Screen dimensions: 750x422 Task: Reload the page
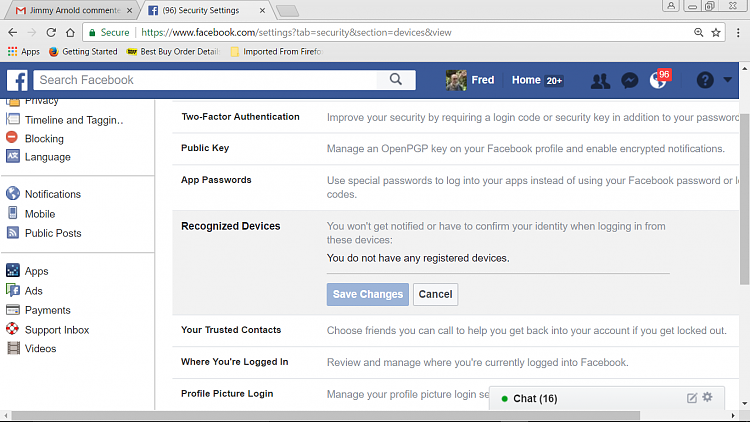[51, 33]
